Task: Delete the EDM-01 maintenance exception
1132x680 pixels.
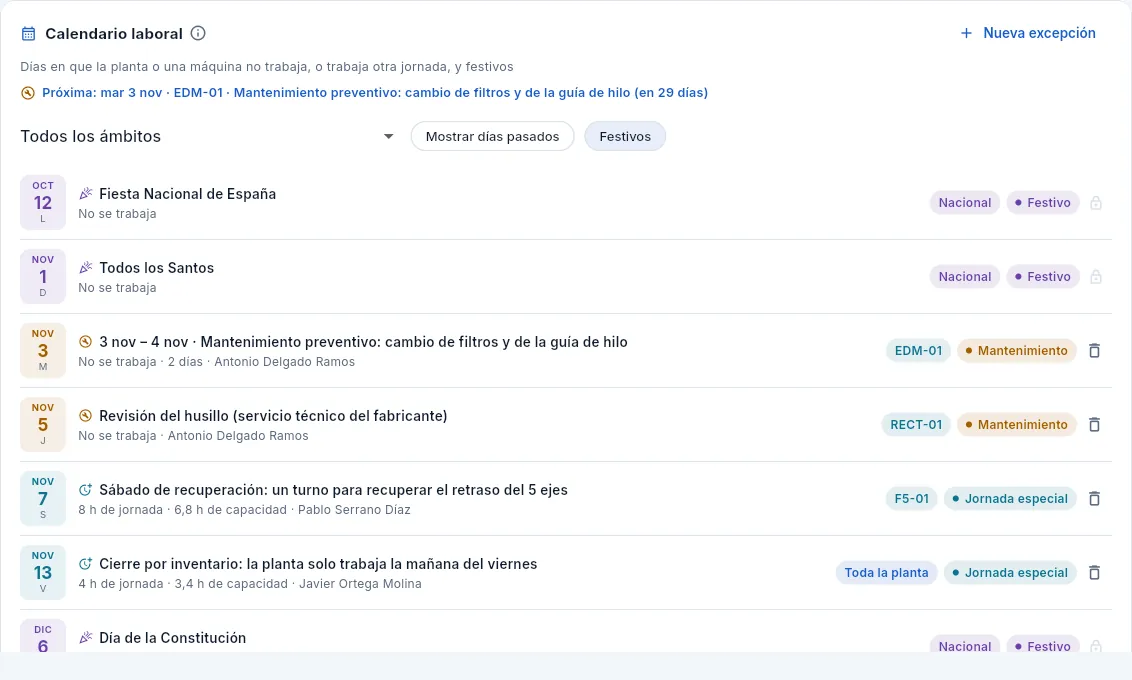Action: (x=1094, y=351)
